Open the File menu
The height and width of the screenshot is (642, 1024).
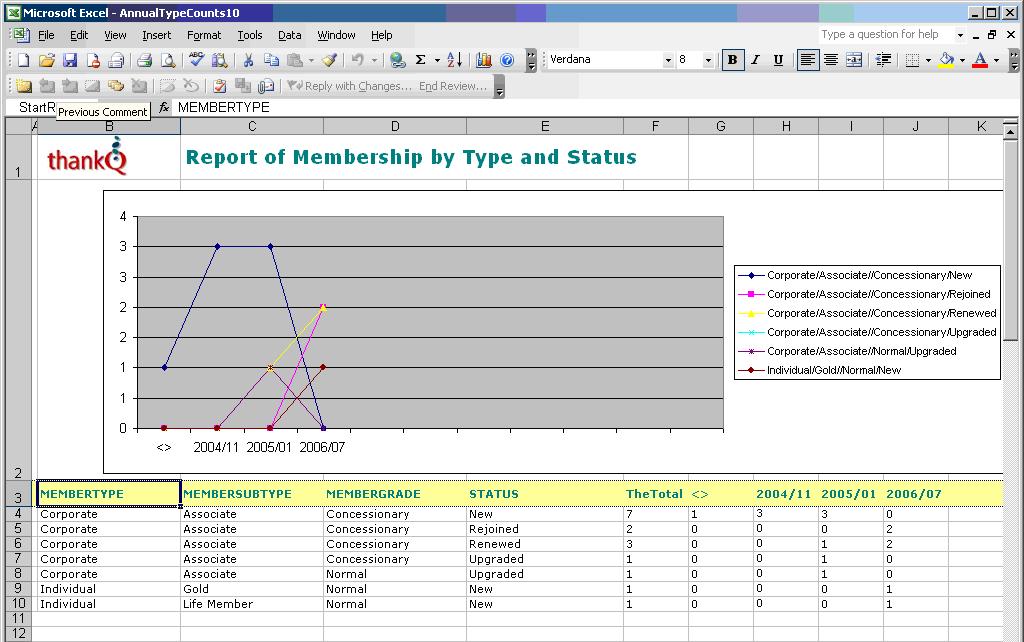[46, 35]
